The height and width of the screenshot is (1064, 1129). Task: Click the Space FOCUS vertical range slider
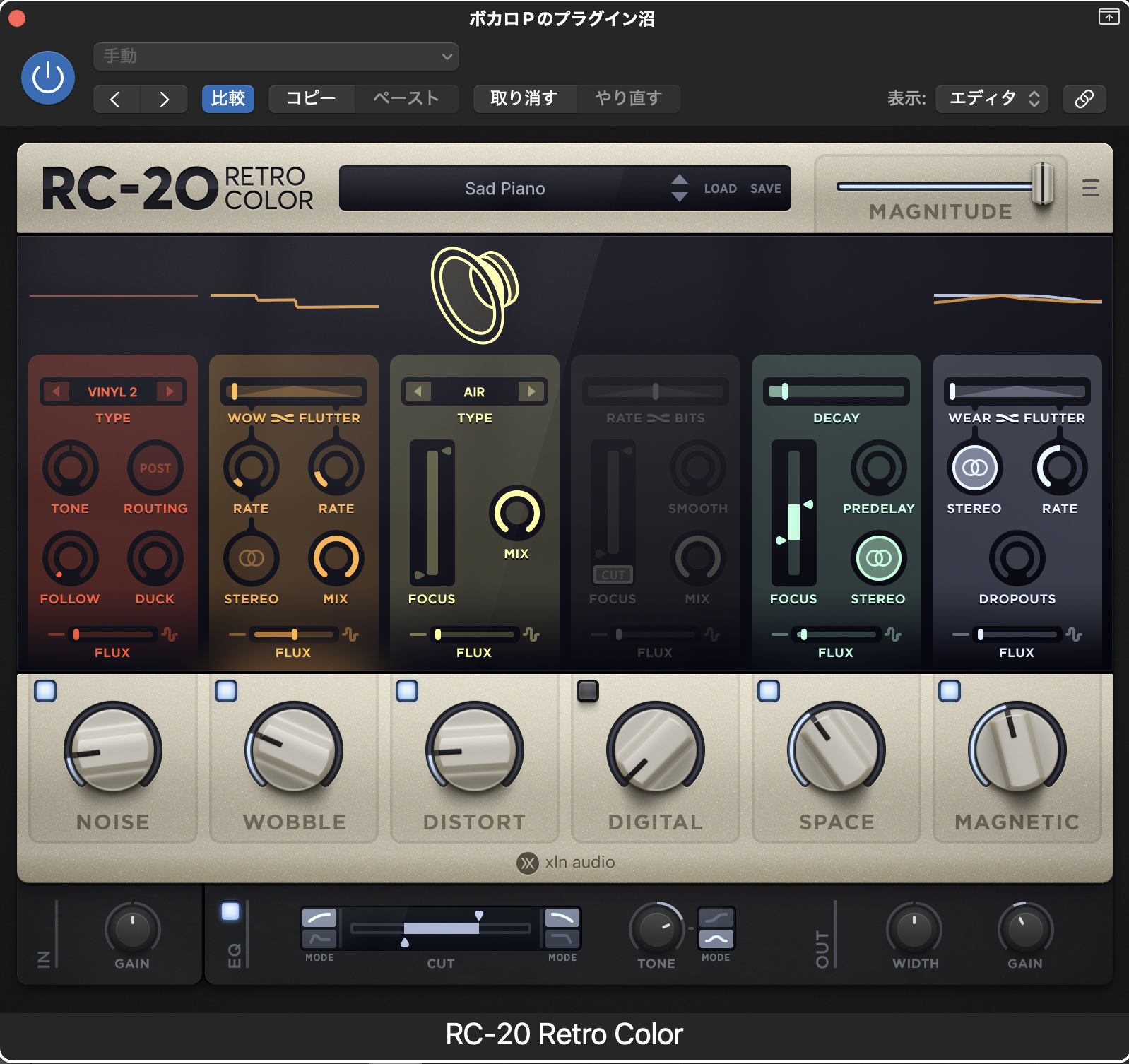click(x=794, y=513)
